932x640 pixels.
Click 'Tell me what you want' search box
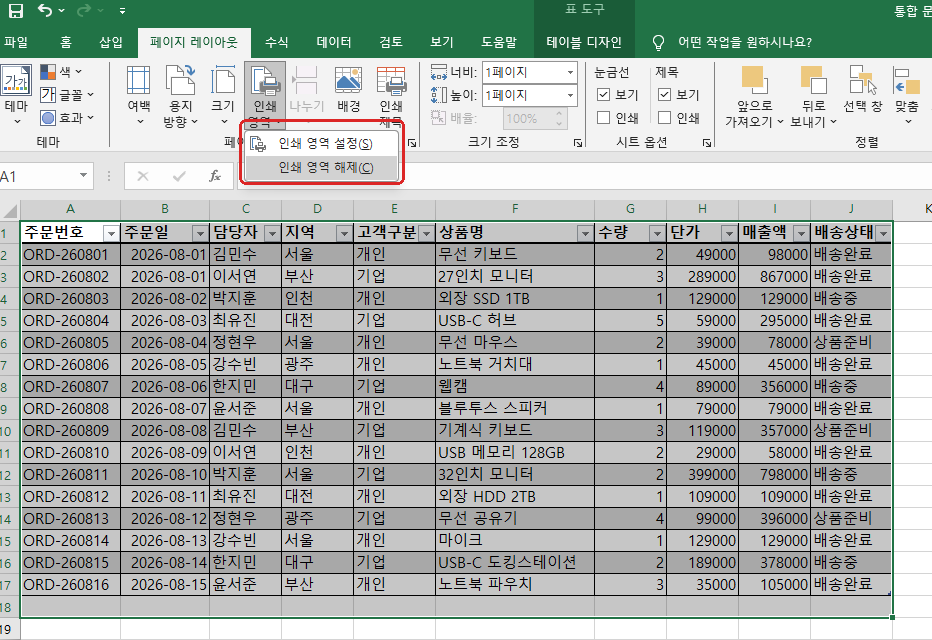click(745, 42)
